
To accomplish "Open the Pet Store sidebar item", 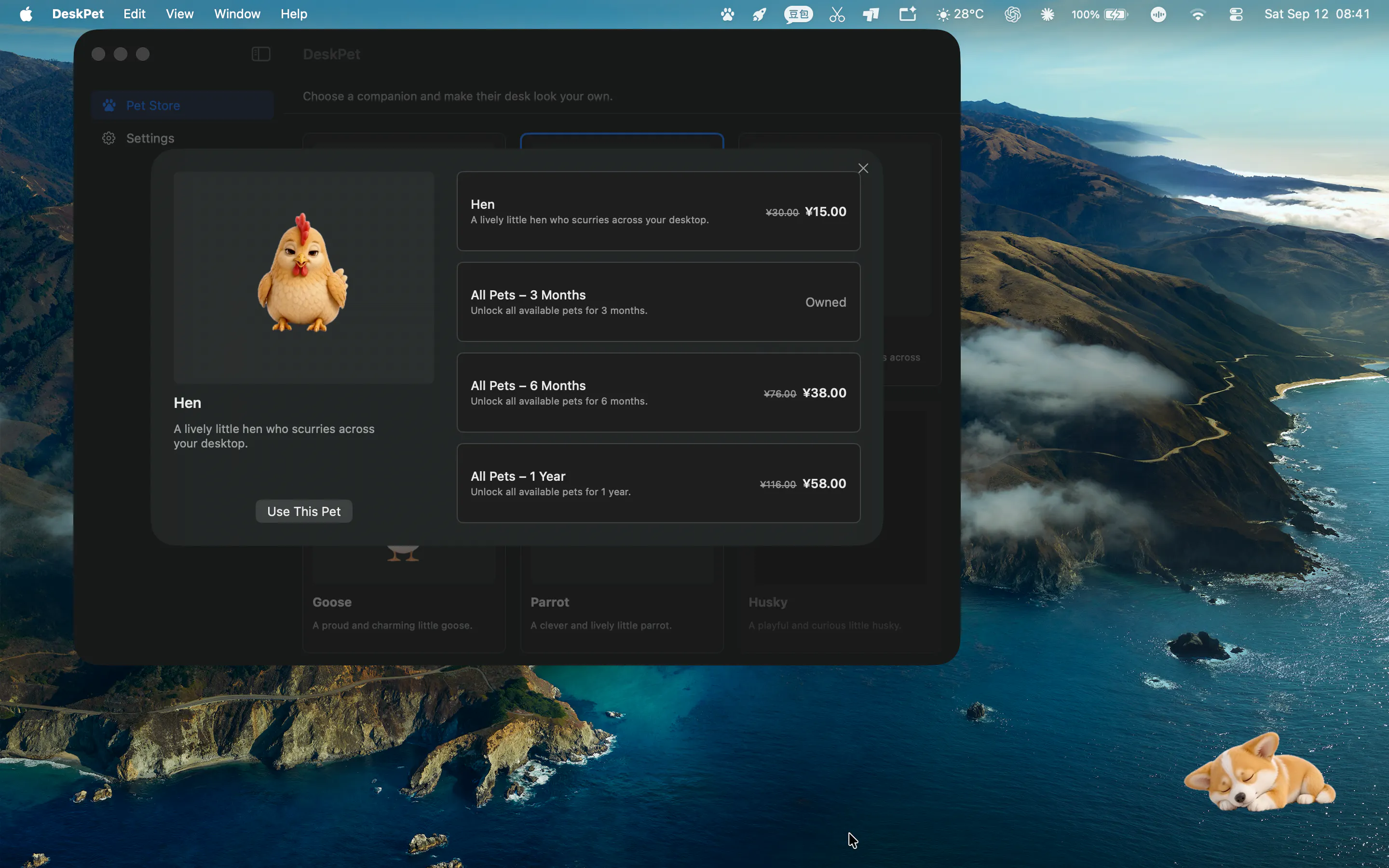I will [x=182, y=105].
